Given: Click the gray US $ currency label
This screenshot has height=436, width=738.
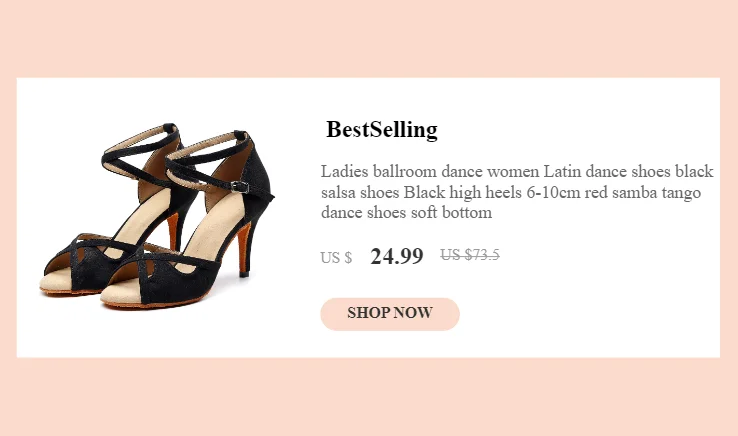Looking at the screenshot, I should pyautogui.click(x=336, y=258).
